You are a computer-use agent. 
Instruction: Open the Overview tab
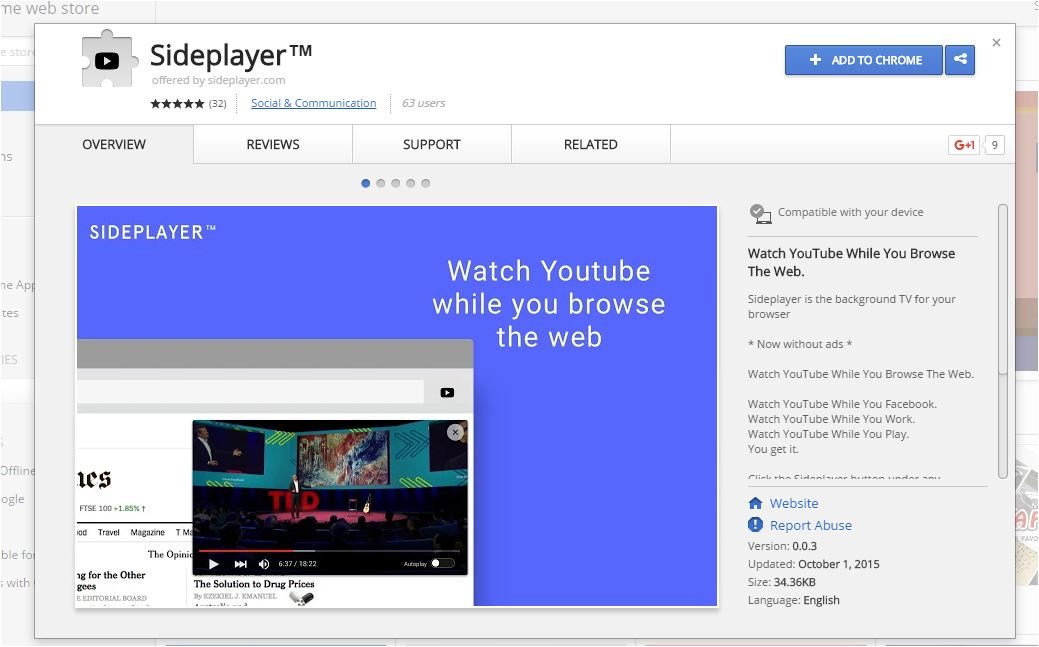click(x=114, y=145)
